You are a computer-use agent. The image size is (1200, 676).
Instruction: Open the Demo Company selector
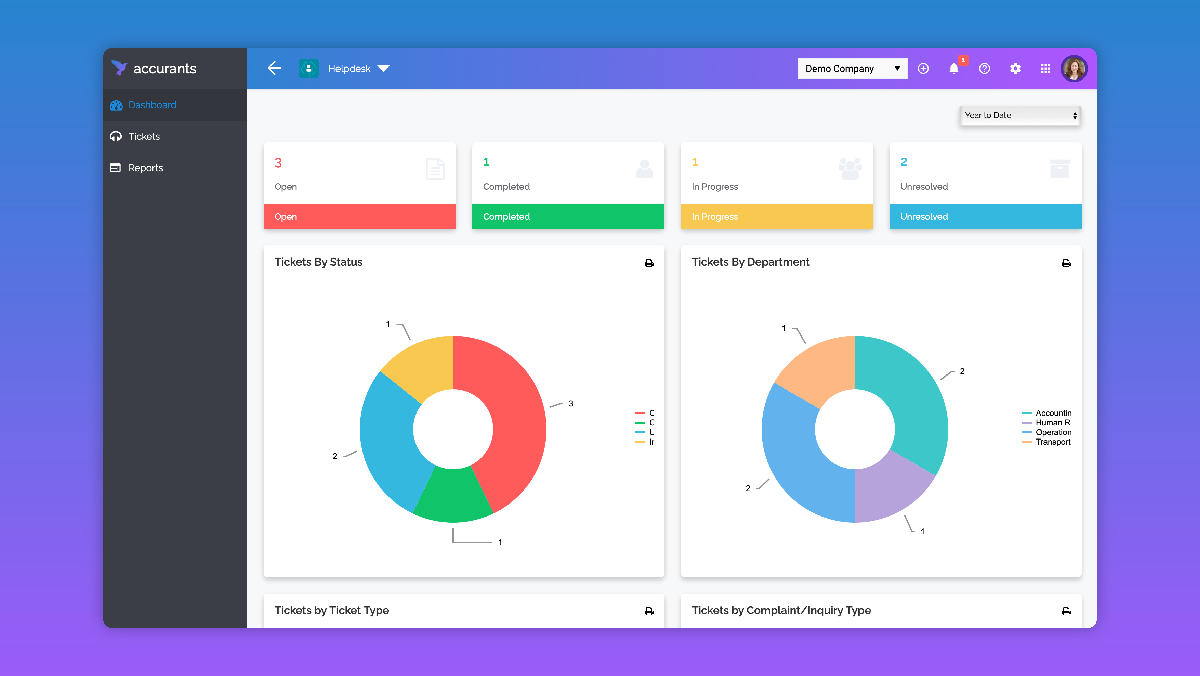click(853, 68)
